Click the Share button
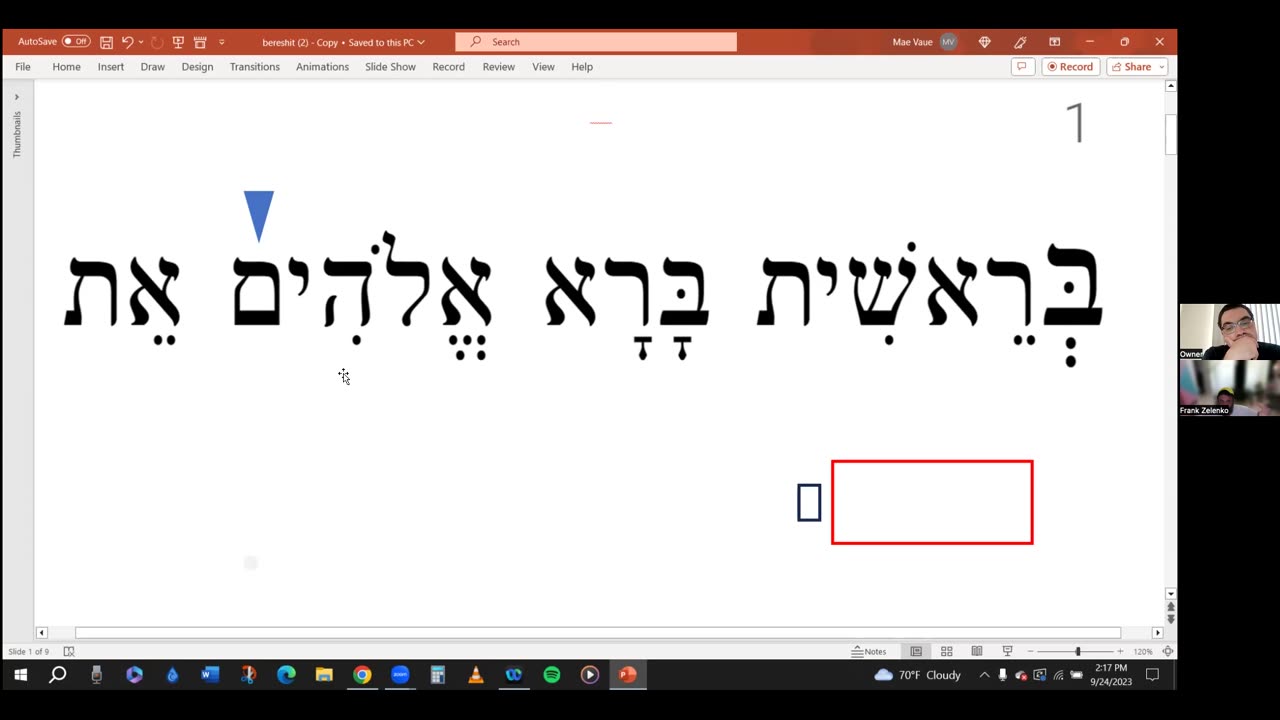The height and width of the screenshot is (720, 1280). 1131,67
